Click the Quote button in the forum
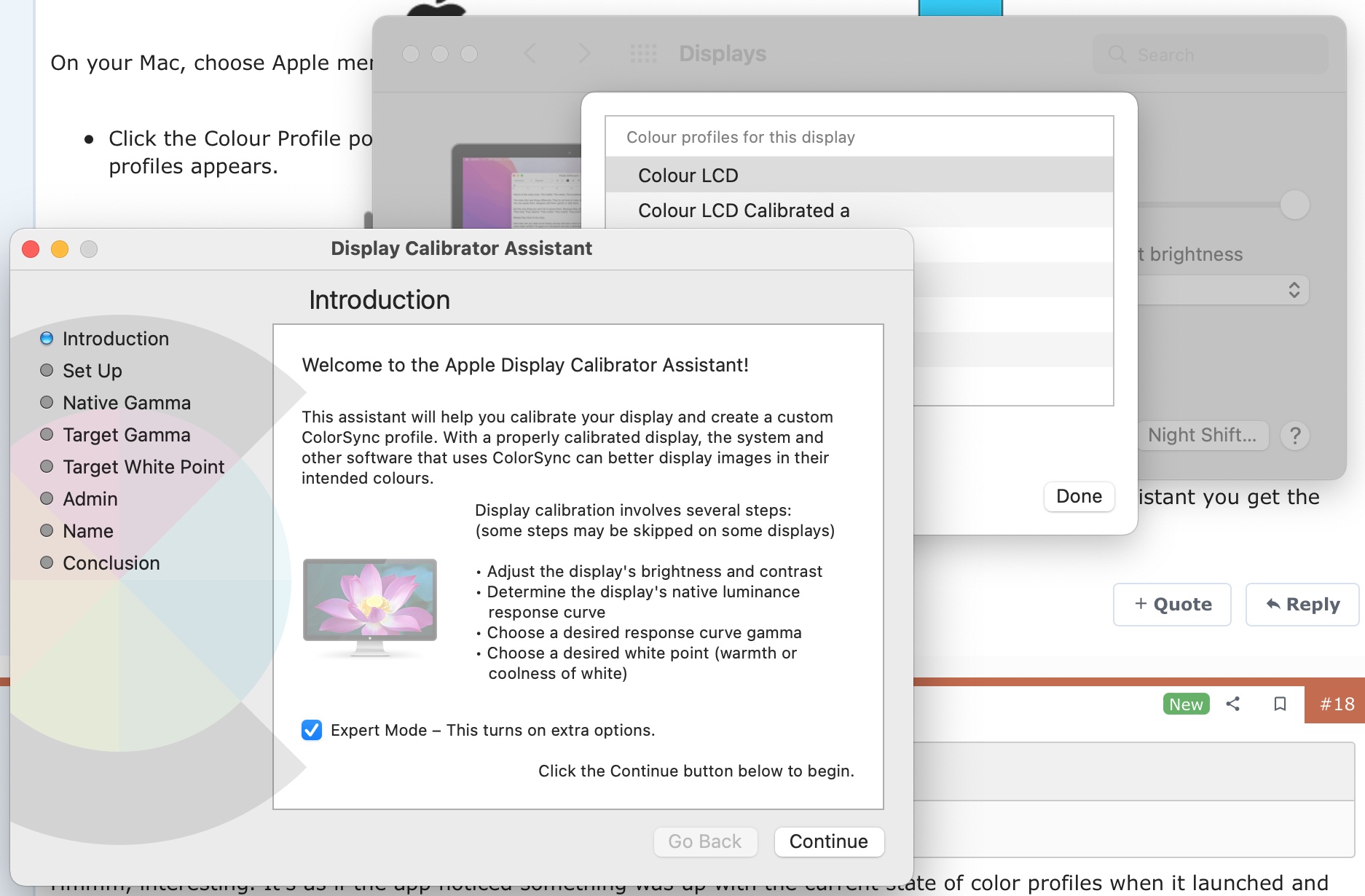Screen dimensions: 1365x896 [1172, 604]
